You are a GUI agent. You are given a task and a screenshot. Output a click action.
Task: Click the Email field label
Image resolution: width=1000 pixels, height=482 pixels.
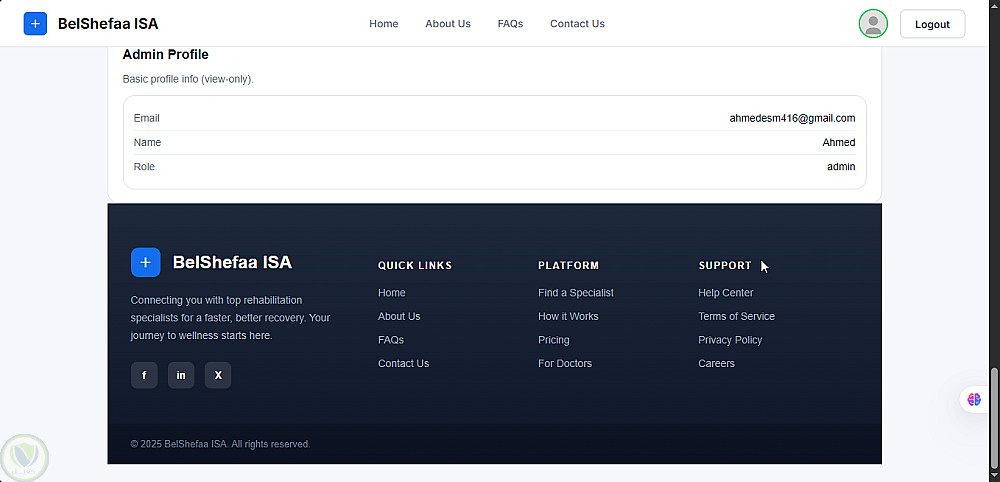tap(147, 118)
